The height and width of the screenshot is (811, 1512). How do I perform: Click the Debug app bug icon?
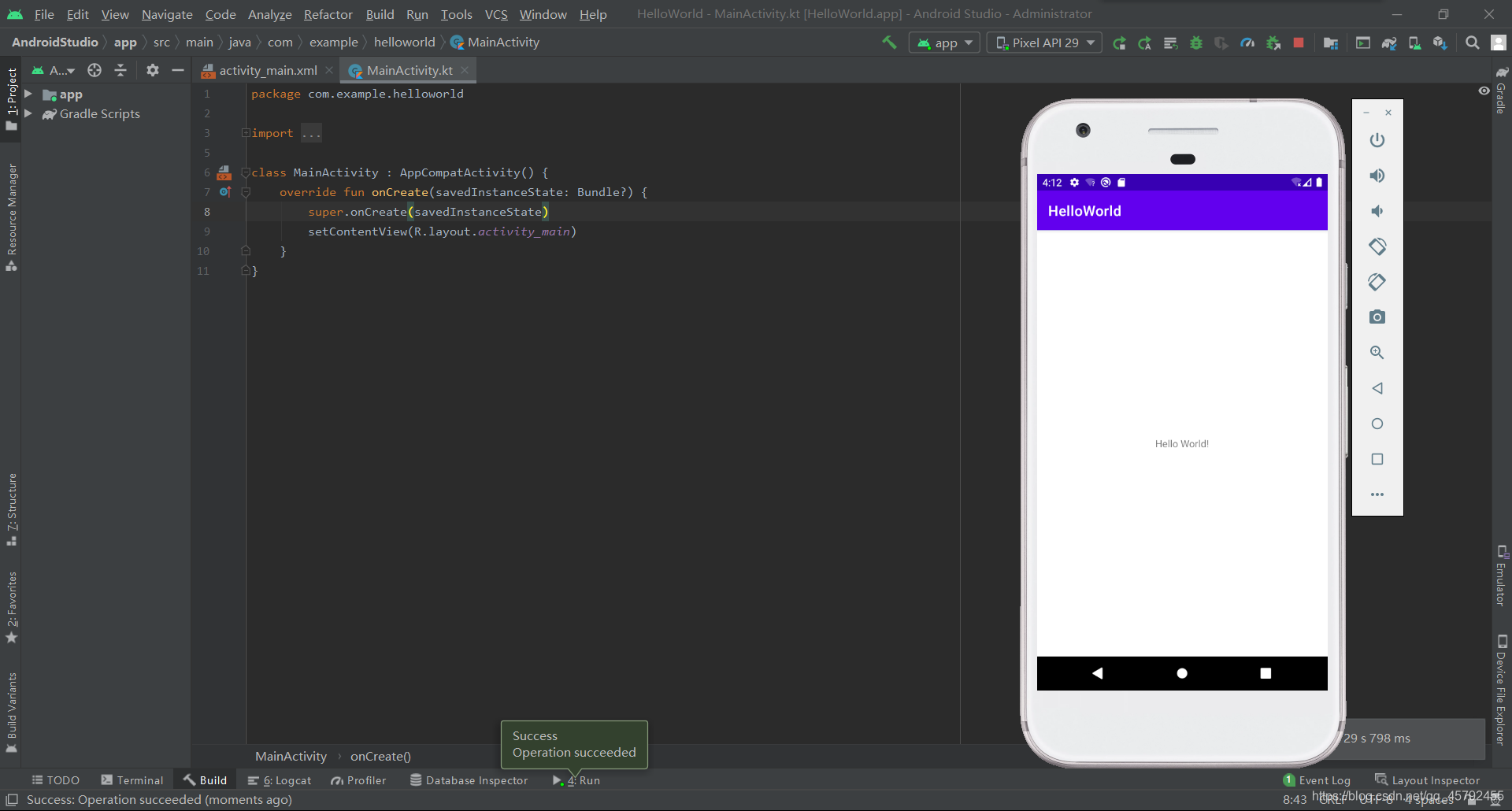click(x=1196, y=43)
